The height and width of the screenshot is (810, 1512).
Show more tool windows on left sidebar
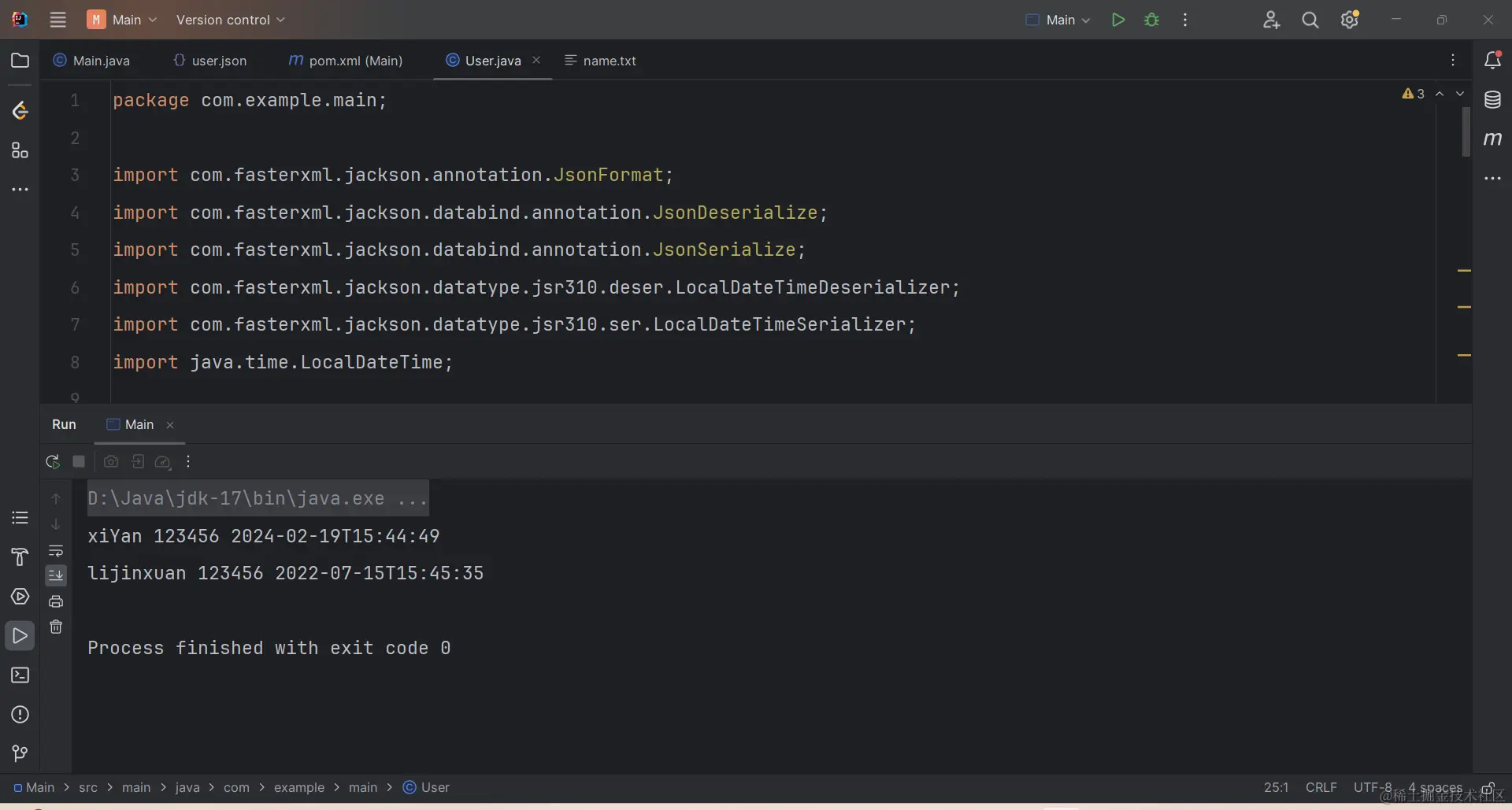[x=20, y=190]
